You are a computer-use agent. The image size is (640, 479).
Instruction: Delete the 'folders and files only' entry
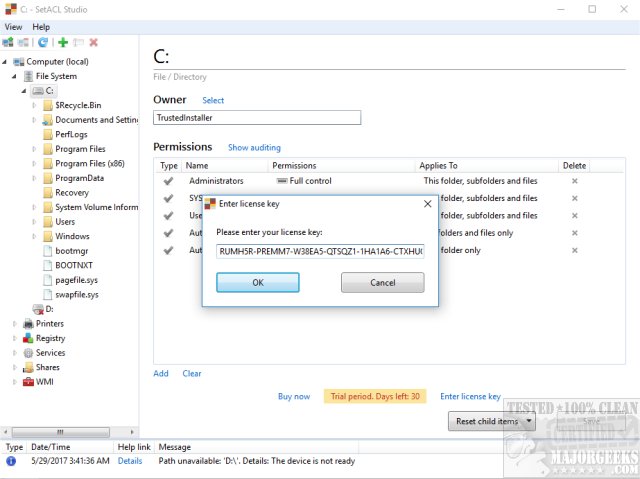[575, 233]
